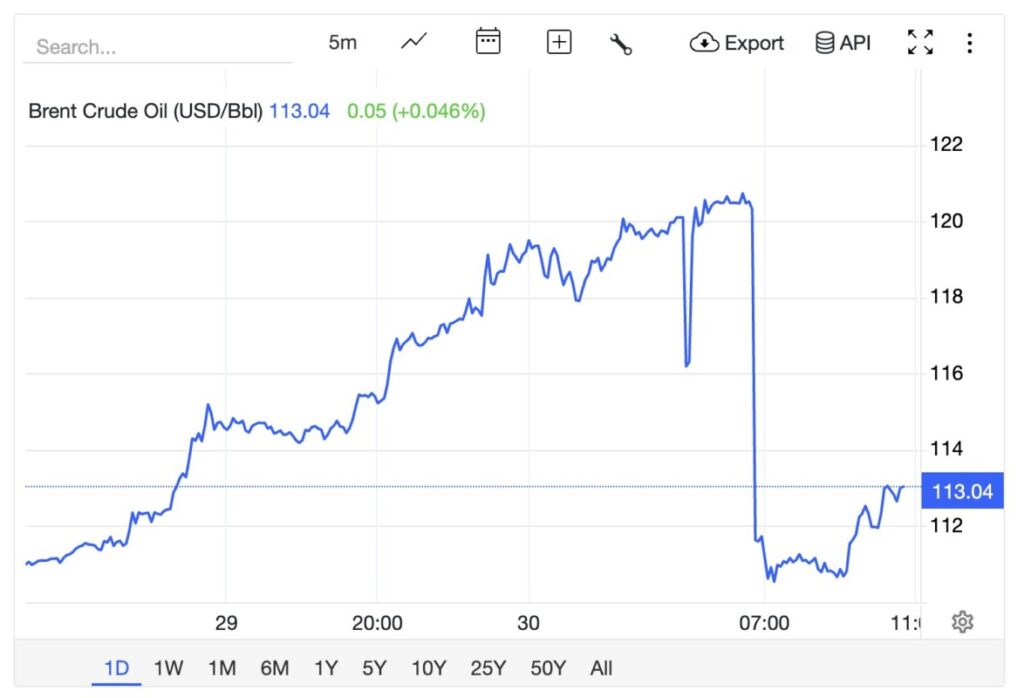The height and width of the screenshot is (698, 1024).
Task: Select the 5Y time range
Action: pos(374,668)
